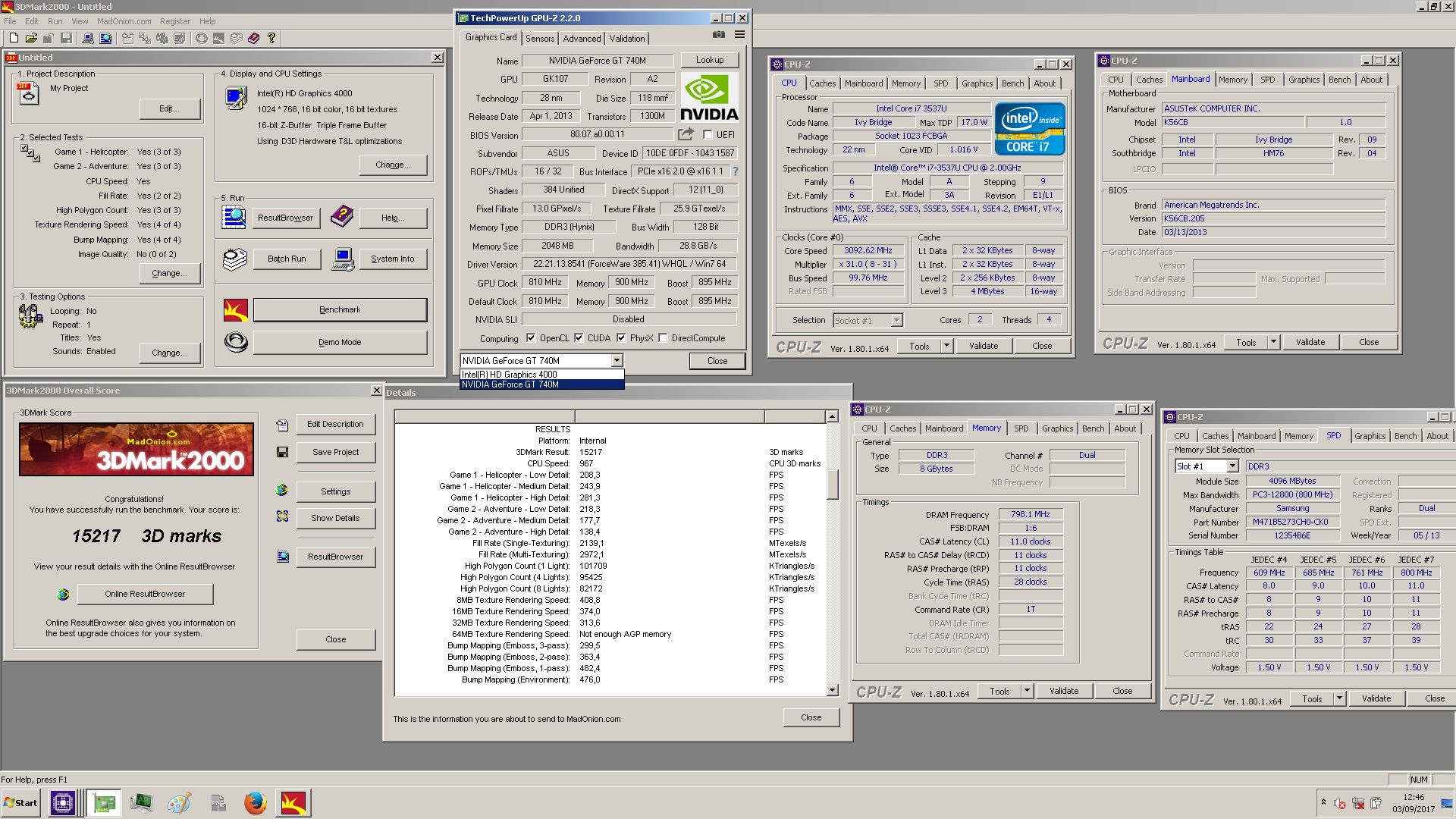Click the Help book icon in Run section
The height and width of the screenshot is (819, 1456).
tap(341, 217)
